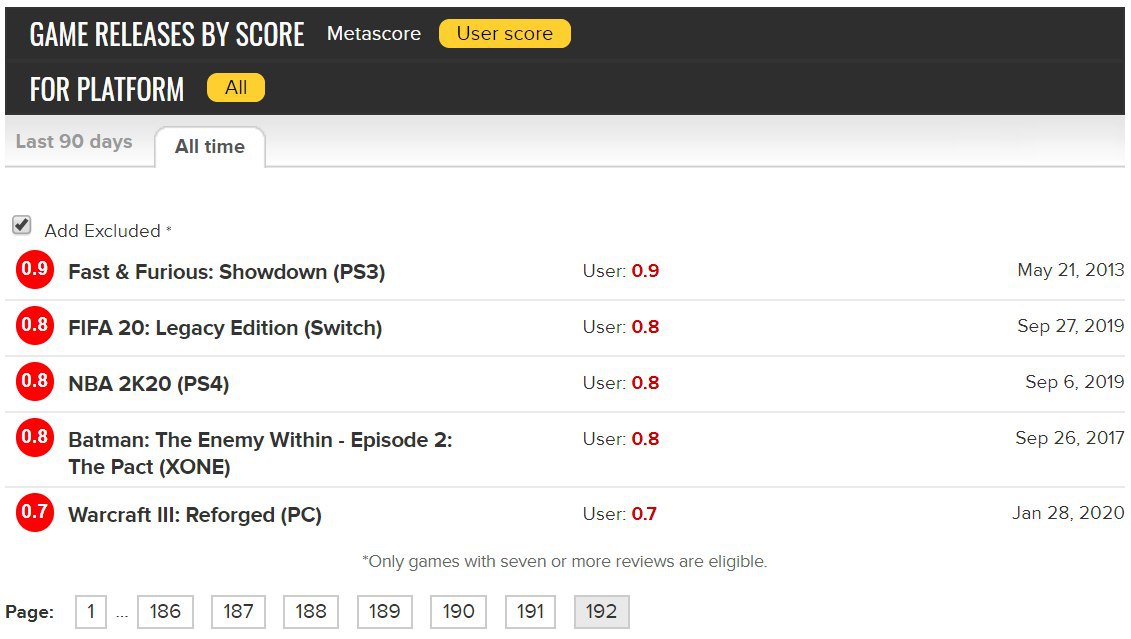1131x639 pixels.
Task: Switch to the Last 90 days tab
Action: (74, 142)
